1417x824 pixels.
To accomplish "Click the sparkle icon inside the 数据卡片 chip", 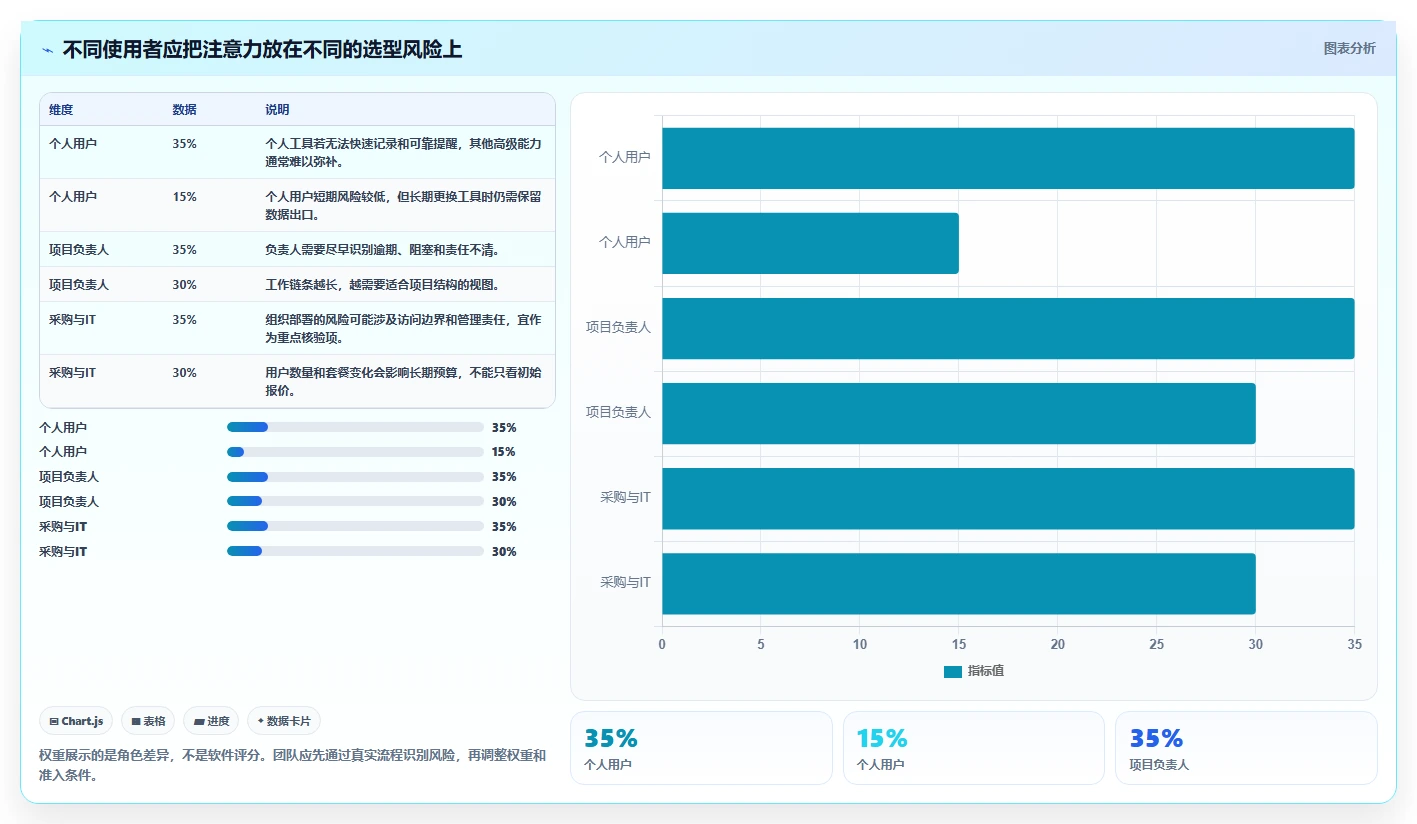I will click(260, 721).
